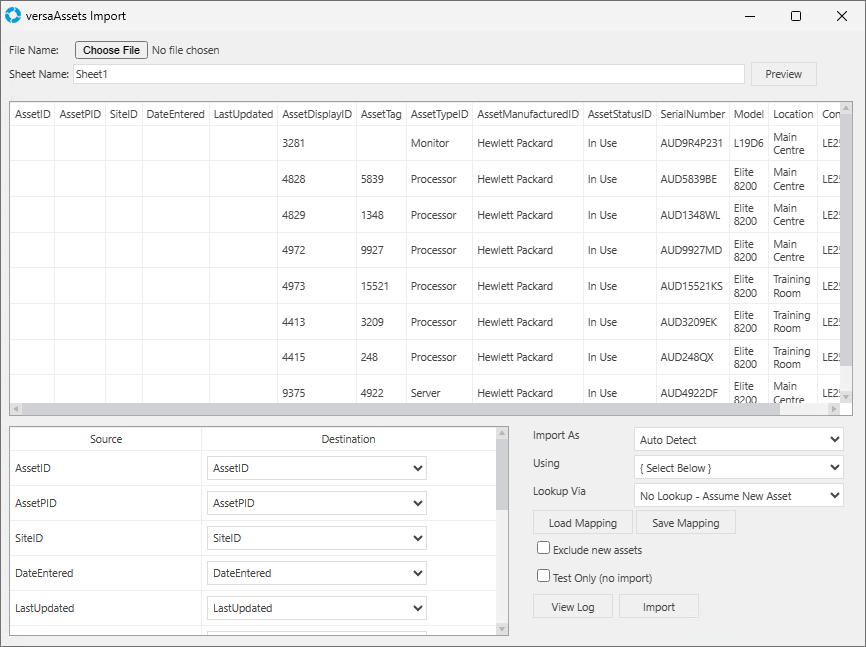Image resolution: width=866 pixels, height=647 pixels.
Task: Enable Exclude new assets checkbox
Action: [x=544, y=548]
